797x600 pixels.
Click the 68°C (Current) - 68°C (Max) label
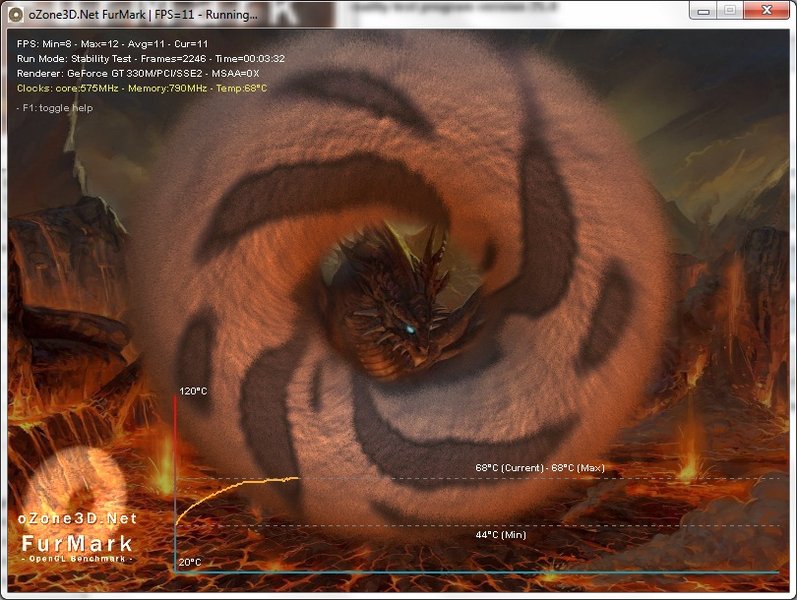(540, 468)
